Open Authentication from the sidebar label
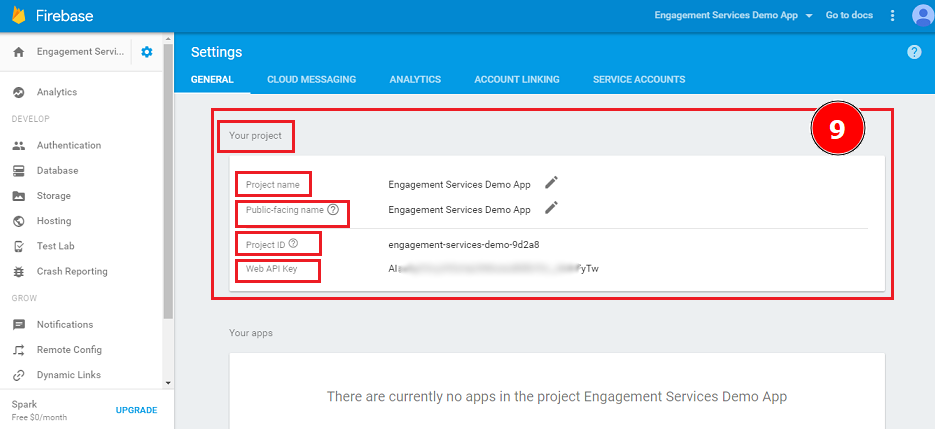Image resolution: width=935 pixels, height=429 pixels. (x=69, y=145)
